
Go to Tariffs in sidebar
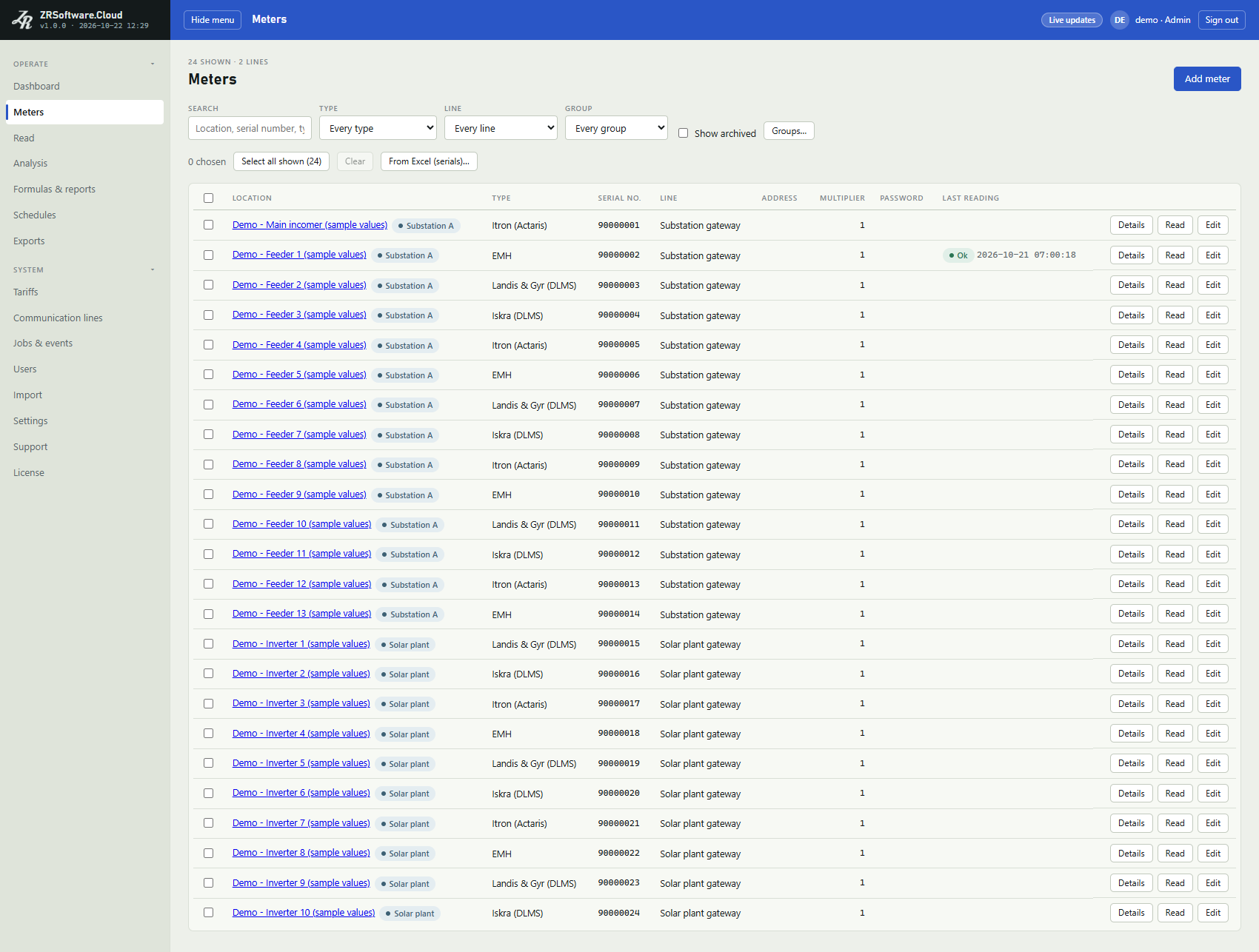84,292
